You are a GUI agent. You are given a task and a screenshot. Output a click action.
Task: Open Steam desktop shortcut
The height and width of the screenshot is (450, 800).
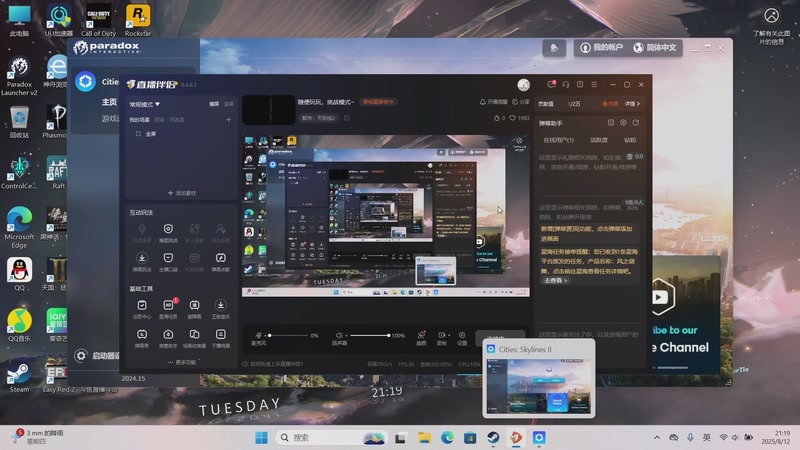pos(19,377)
